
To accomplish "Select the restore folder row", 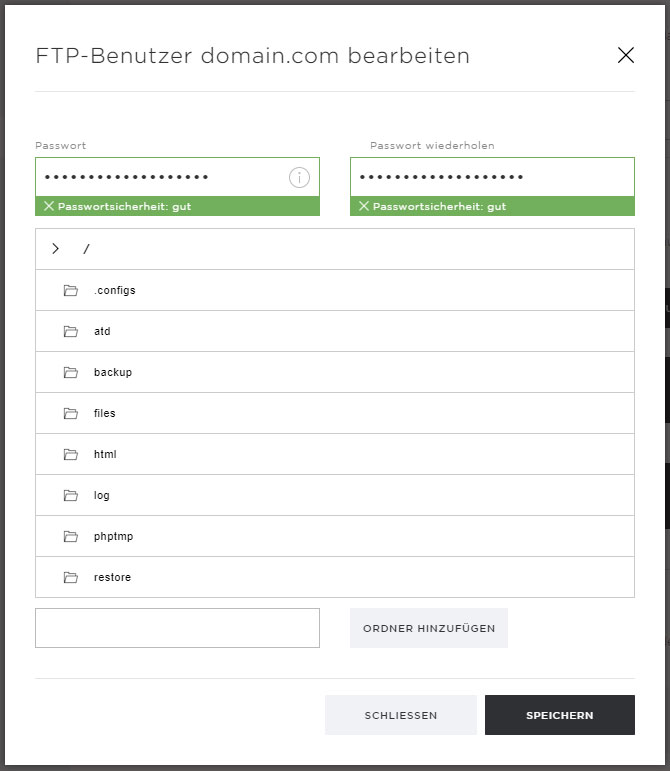I will 335,577.
